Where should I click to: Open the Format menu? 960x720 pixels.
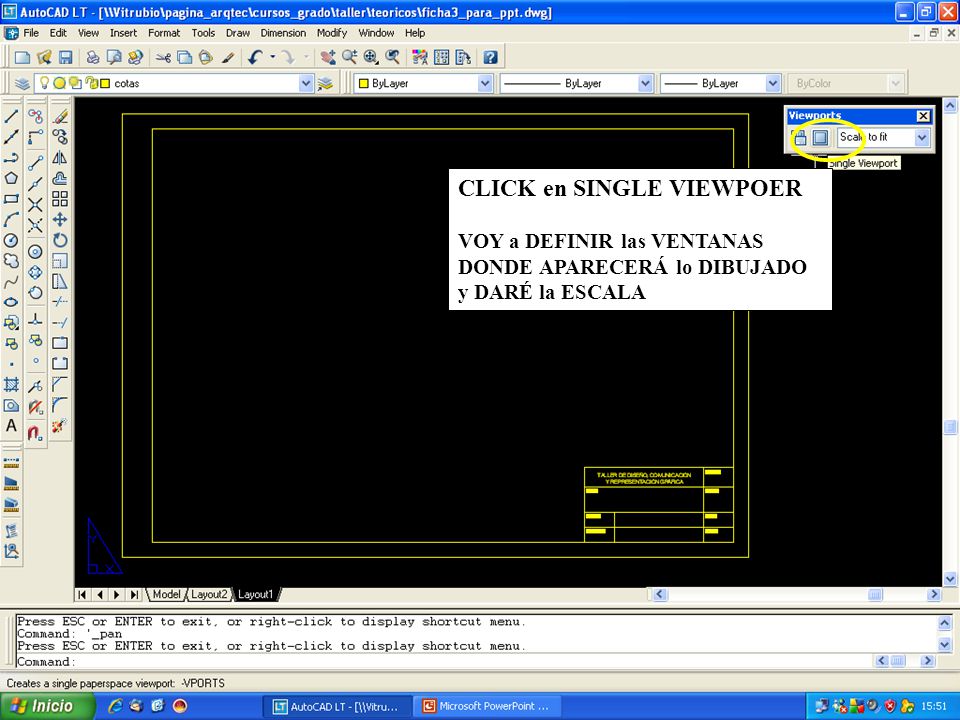tap(164, 33)
